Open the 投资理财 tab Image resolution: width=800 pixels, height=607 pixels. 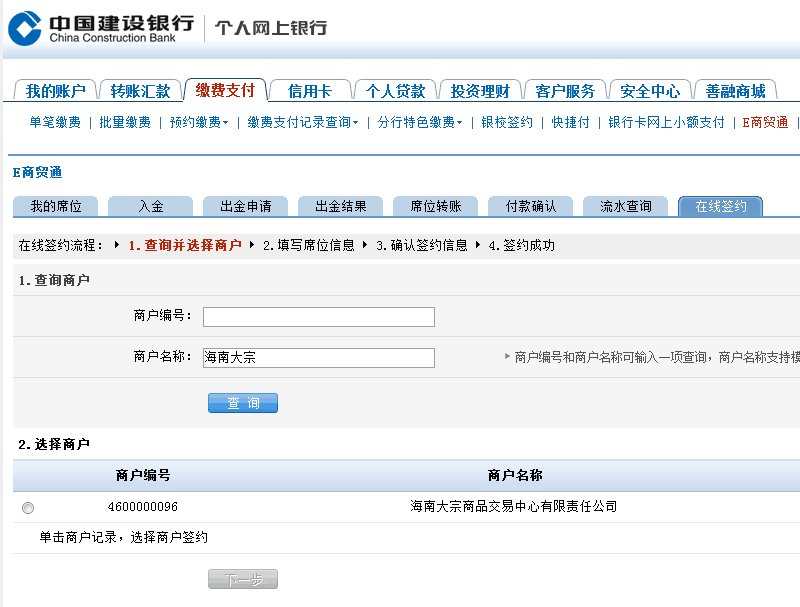480,91
